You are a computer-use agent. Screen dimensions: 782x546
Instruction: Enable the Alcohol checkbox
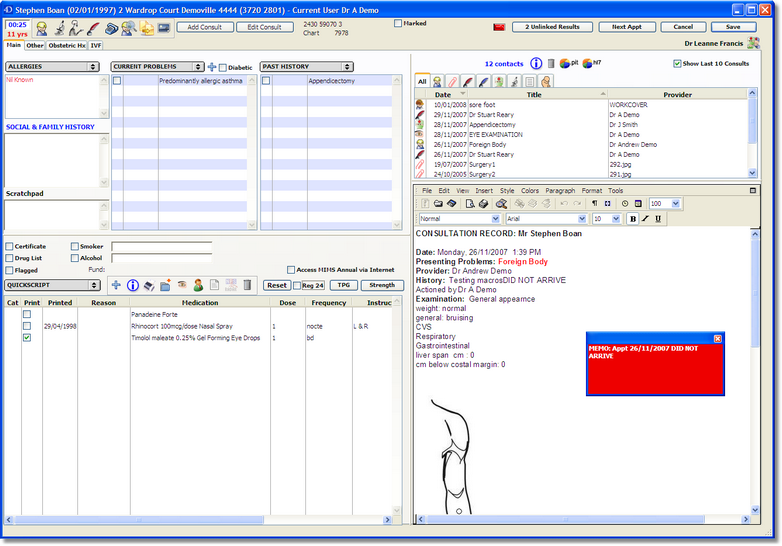click(x=75, y=258)
